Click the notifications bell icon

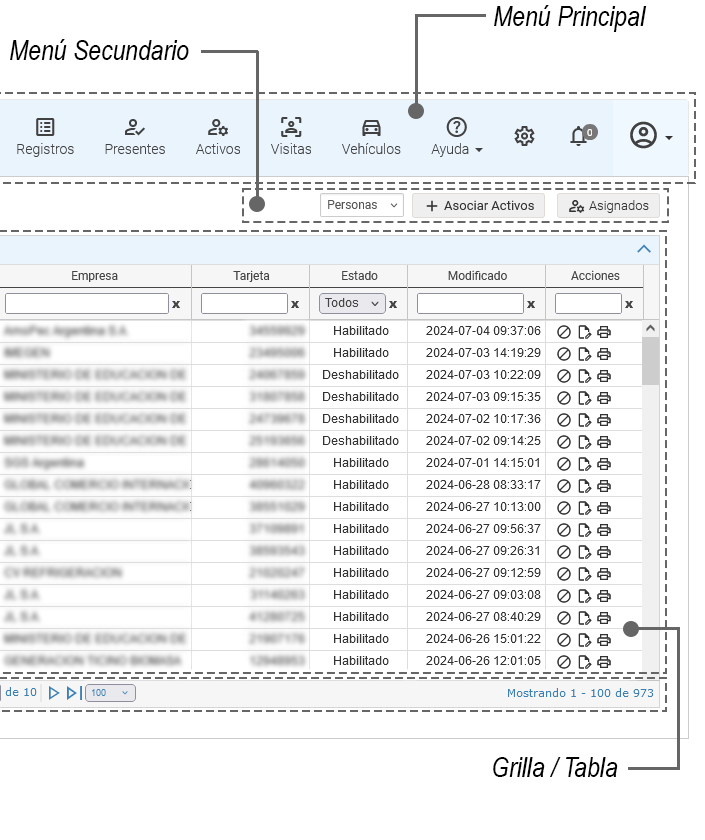pos(579,136)
